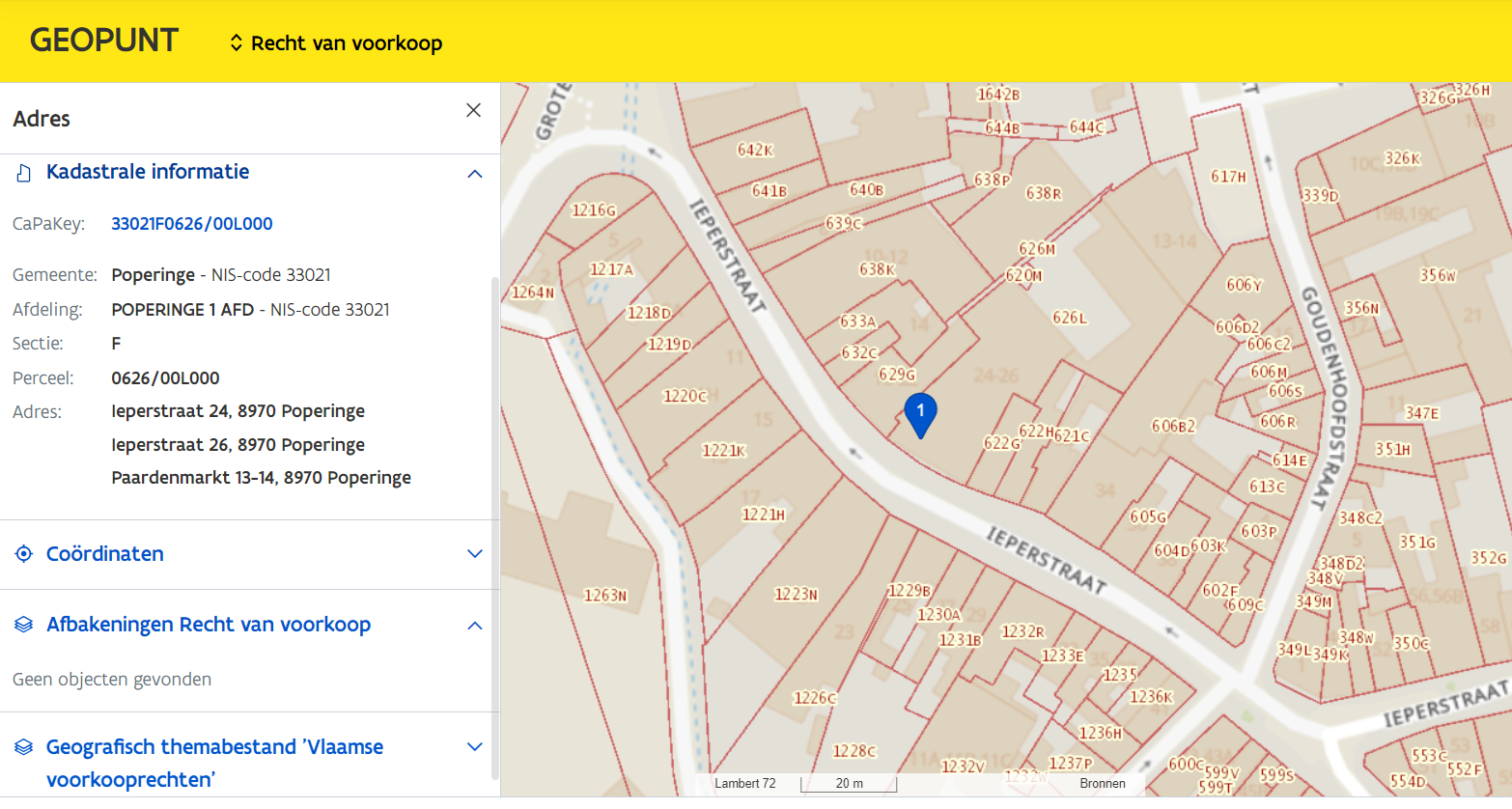Screen dimensions: 1512x809
Task: Click the blue map marker numbered 1
Action: [920, 412]
